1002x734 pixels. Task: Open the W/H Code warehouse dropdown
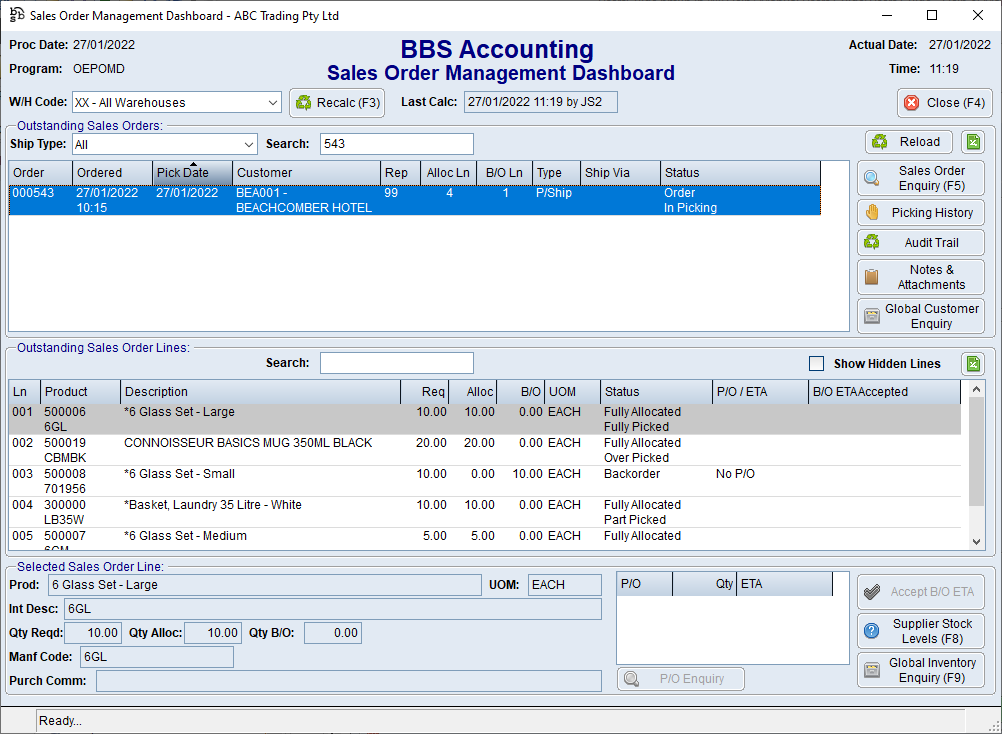pyautogui.click(x=270, y=101)
